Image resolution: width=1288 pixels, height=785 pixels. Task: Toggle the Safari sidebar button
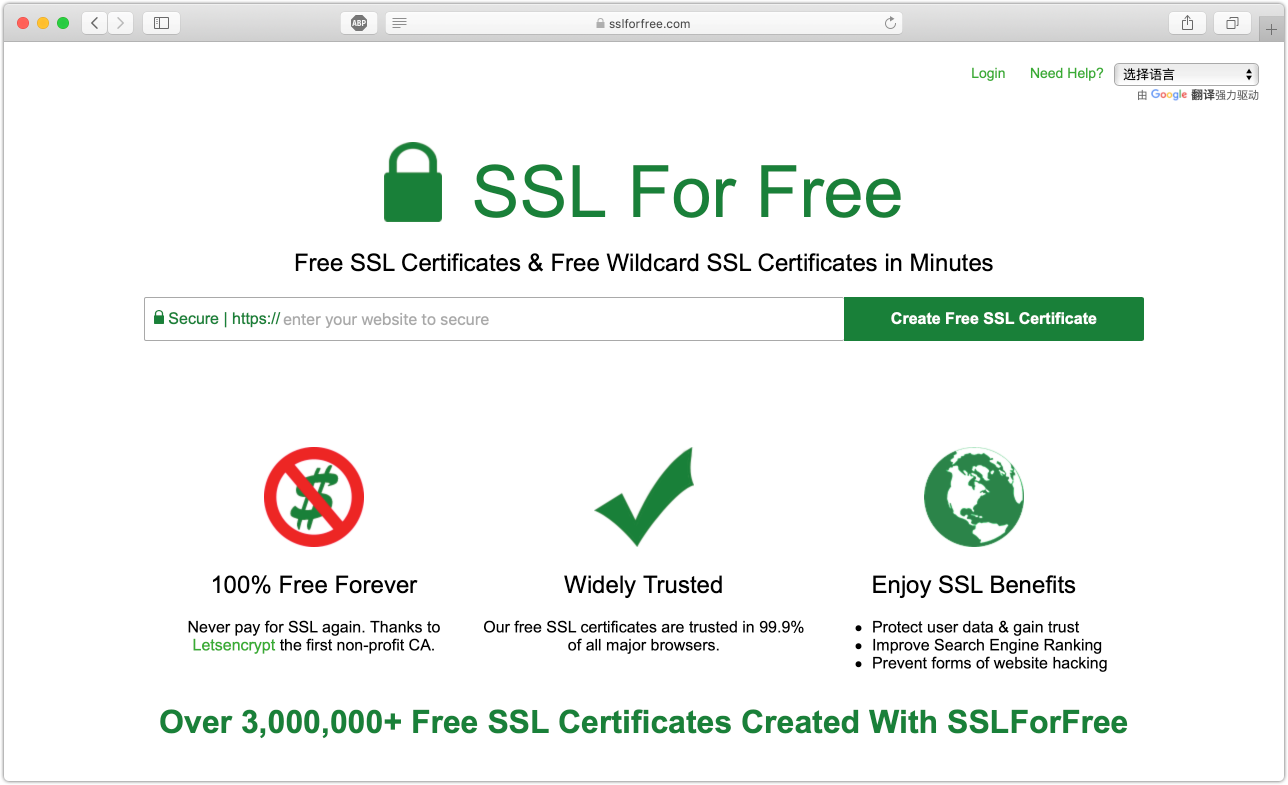(x=161, y=23)
